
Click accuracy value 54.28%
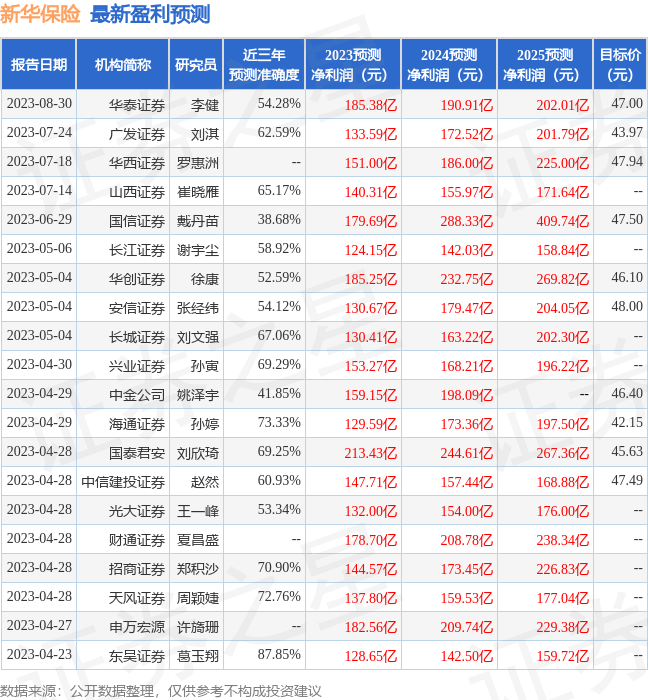[279, 104]
